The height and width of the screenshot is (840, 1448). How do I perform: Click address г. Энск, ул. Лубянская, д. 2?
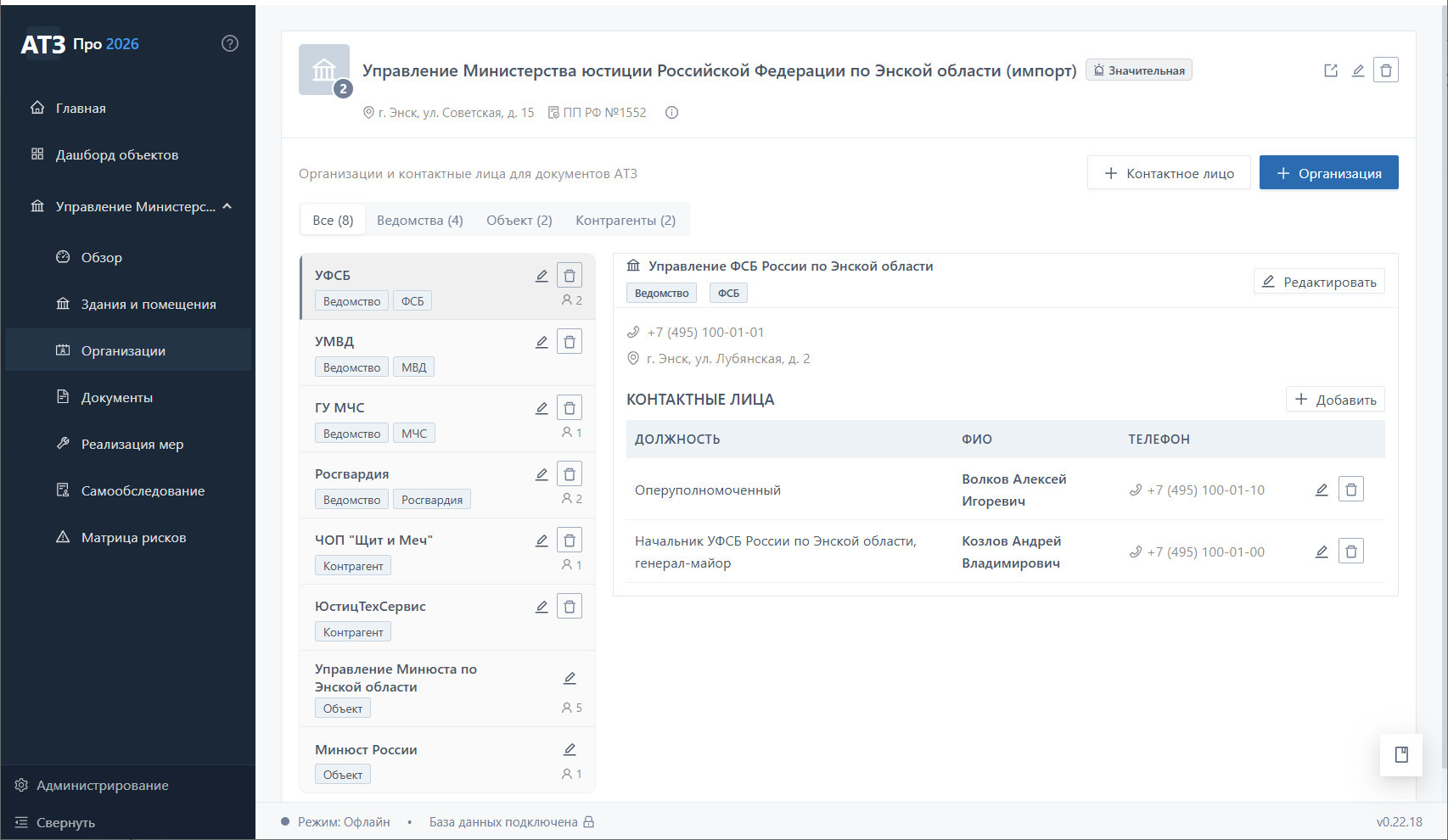(x=728, y=359)
